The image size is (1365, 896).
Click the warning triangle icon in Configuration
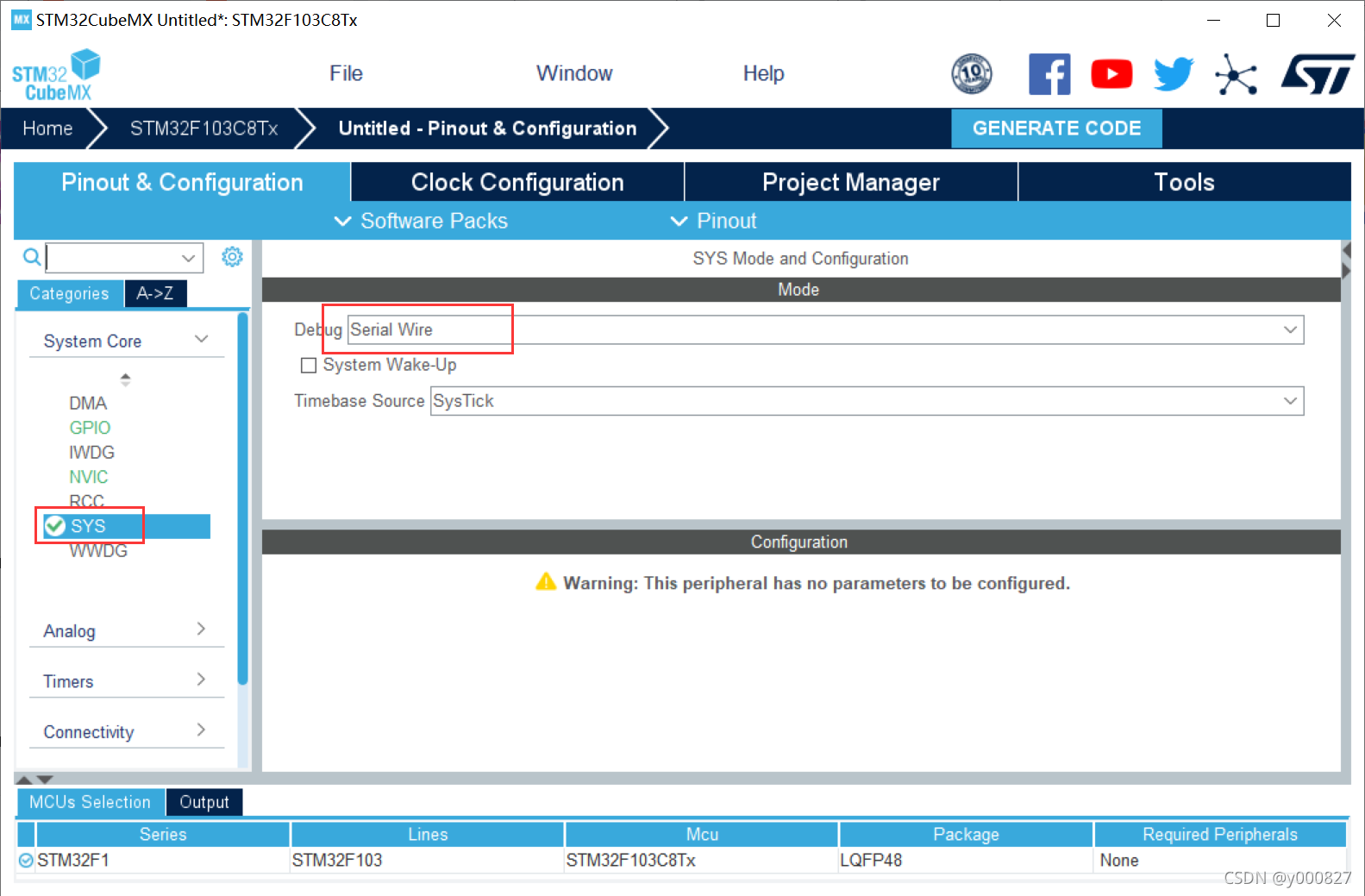tap(546, 582)
